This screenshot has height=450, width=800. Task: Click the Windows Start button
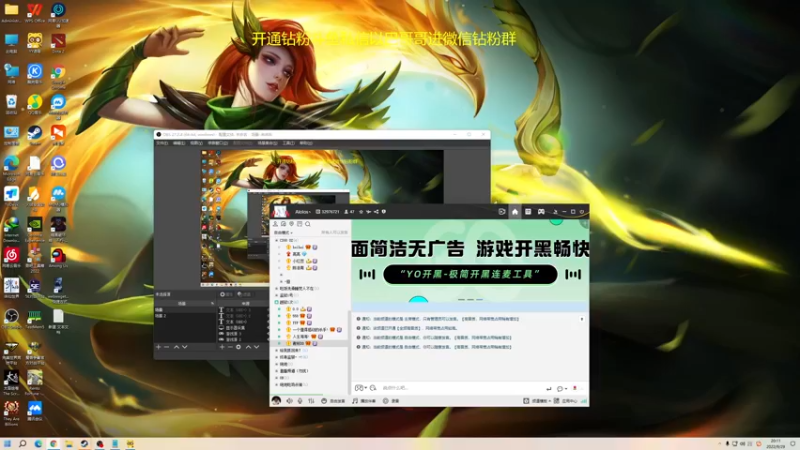[7, 444]
